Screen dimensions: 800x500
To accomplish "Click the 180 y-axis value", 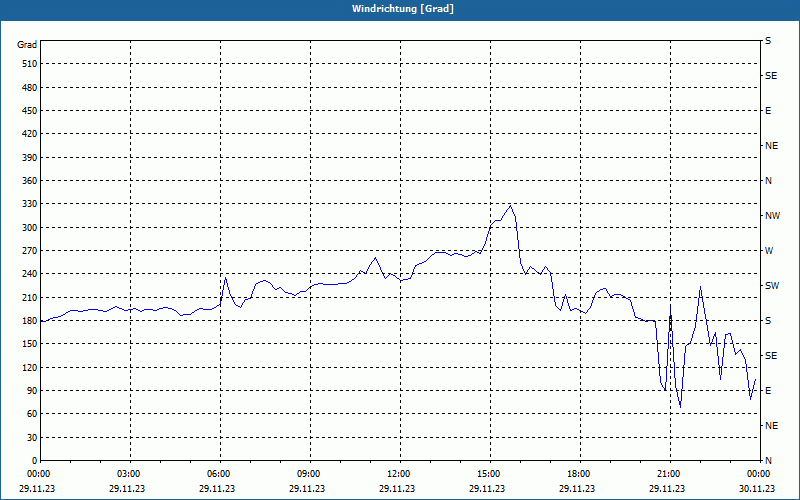I will (30, 321).
